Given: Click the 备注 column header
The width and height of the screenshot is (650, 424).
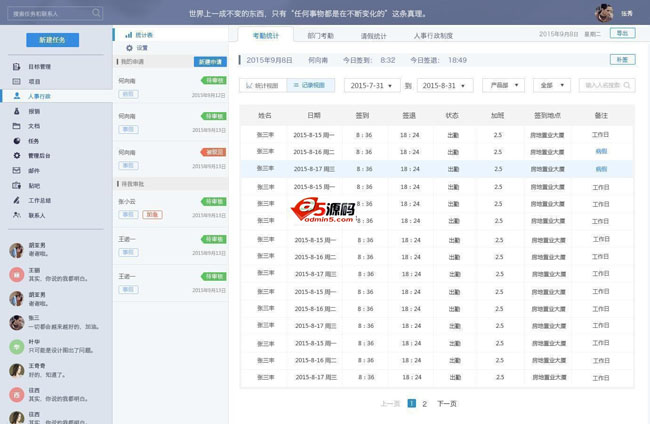Looking at the screenshot, I should click(601, 115).
